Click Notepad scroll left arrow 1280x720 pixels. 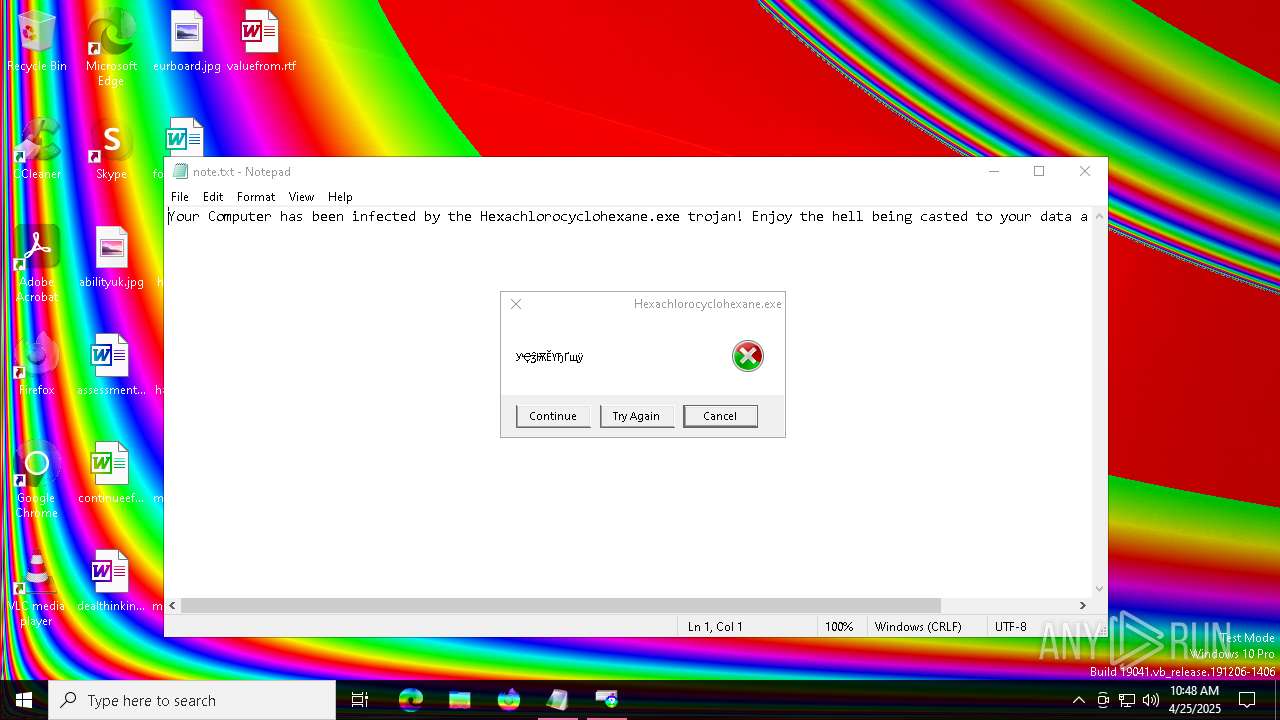[173, 605]
